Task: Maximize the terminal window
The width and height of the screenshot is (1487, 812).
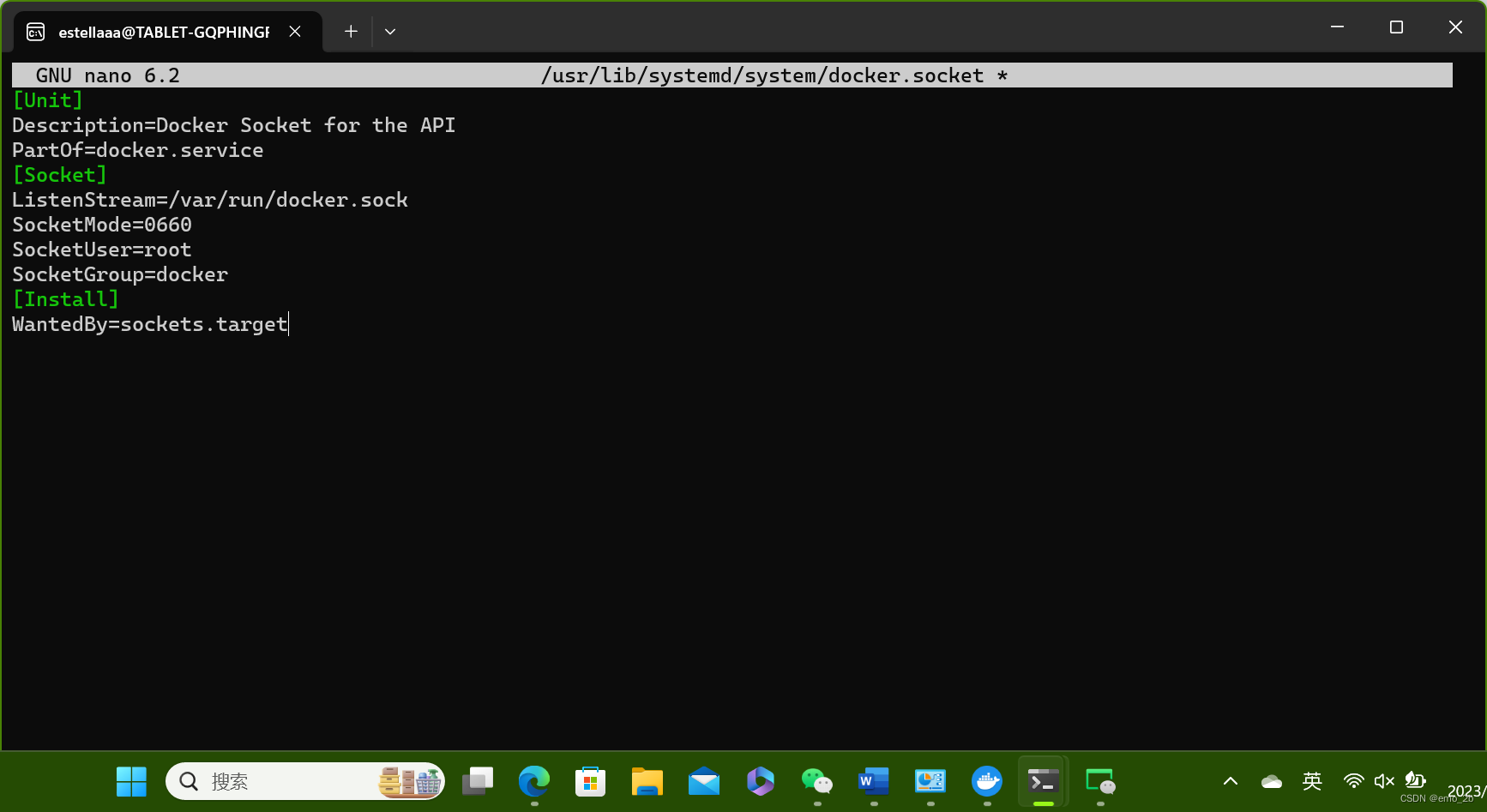Action: pyautogui.click(x=1396, y=27)
